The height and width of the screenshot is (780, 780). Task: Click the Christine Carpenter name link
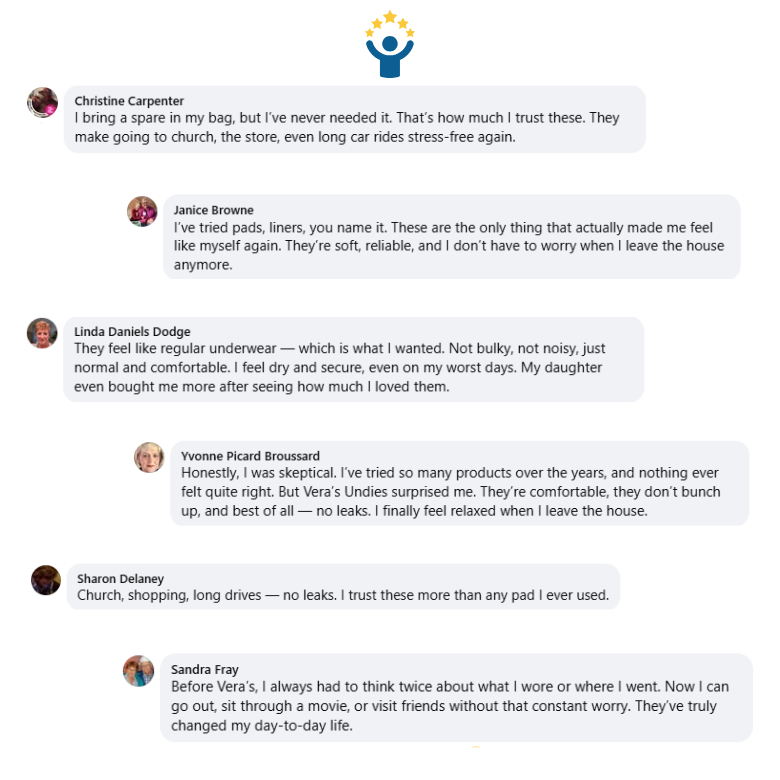pos(129,101)
